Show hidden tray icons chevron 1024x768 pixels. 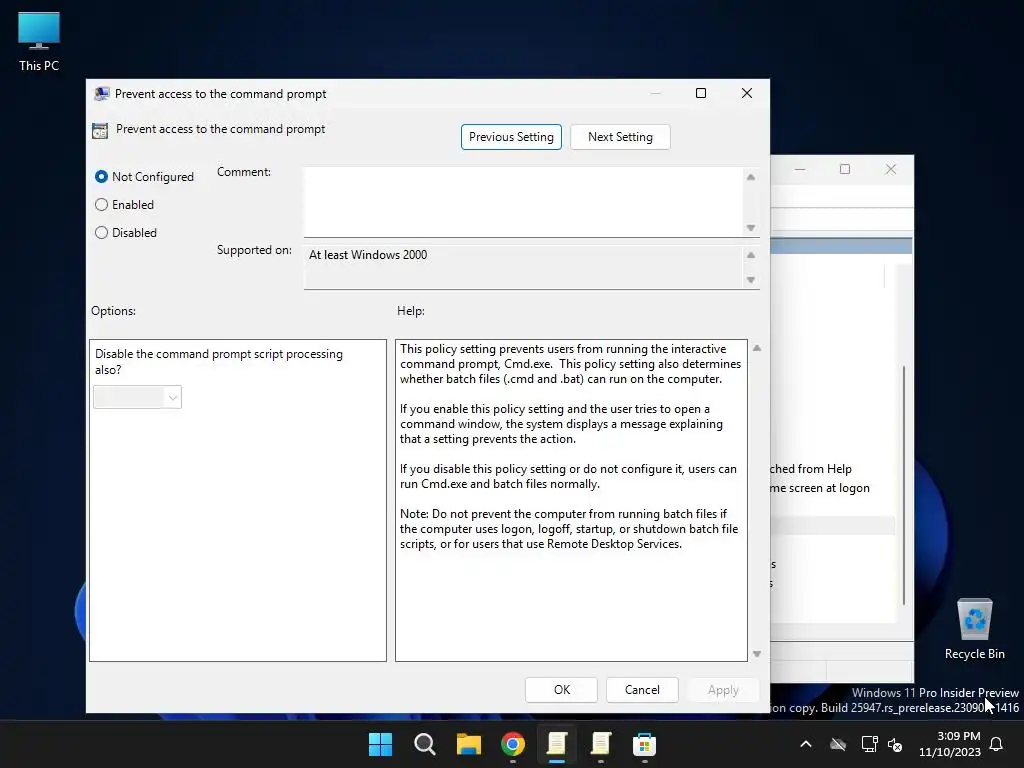(806, 744)
